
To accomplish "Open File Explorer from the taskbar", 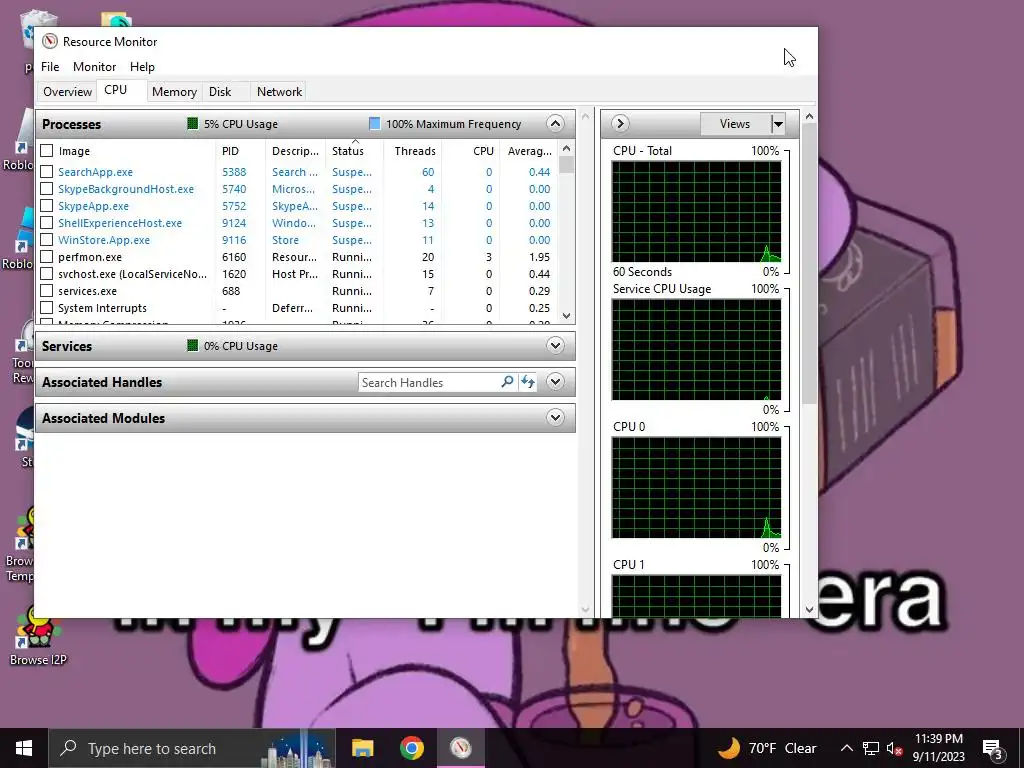I will pos(362,748).
